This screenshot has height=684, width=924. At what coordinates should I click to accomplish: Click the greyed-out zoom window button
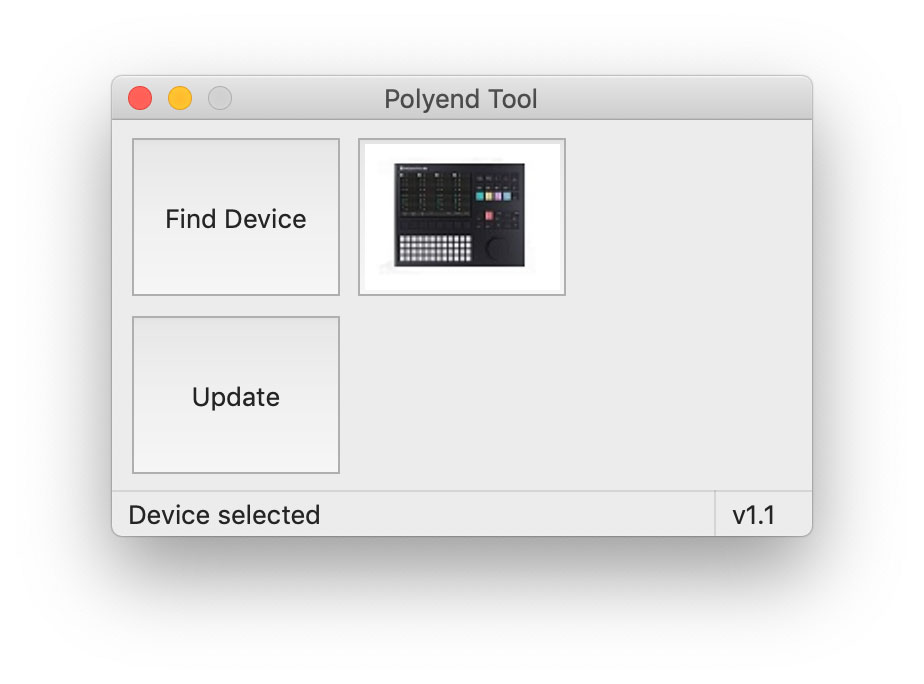click(220, 98)
